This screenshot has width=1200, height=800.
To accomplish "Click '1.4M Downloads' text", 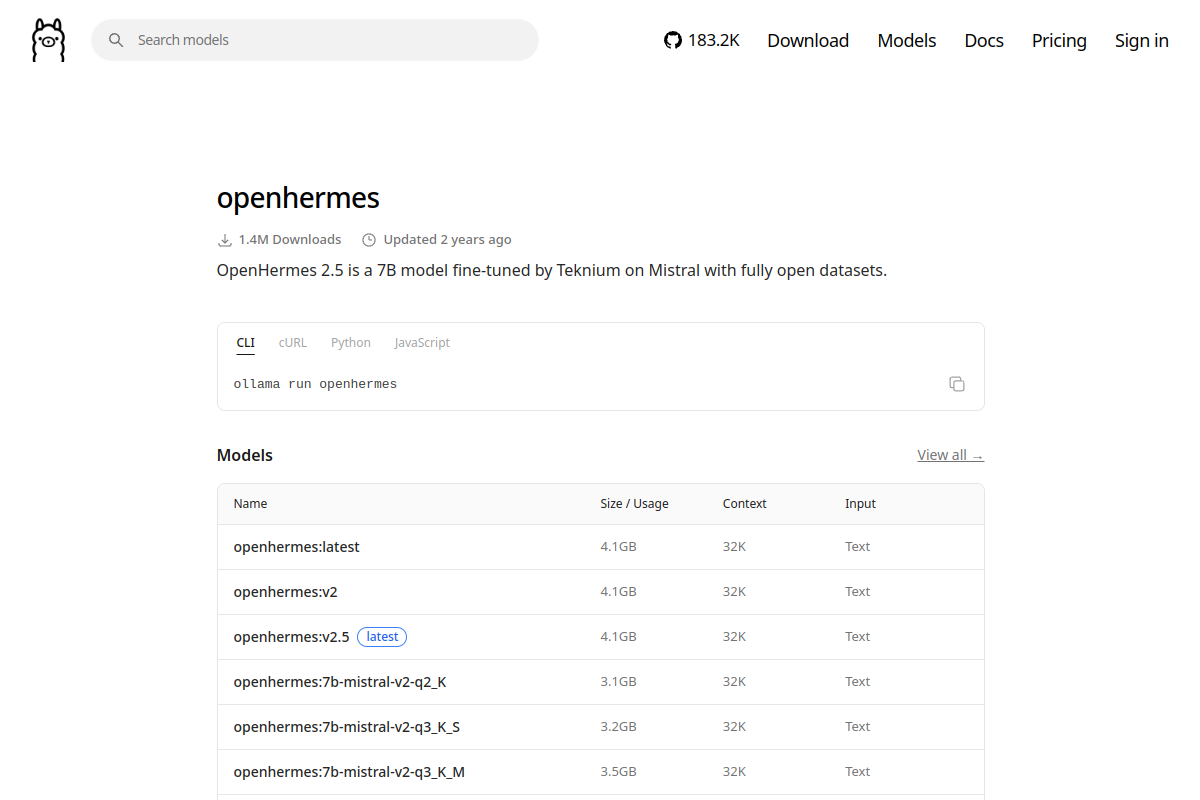I will [290, 240].
